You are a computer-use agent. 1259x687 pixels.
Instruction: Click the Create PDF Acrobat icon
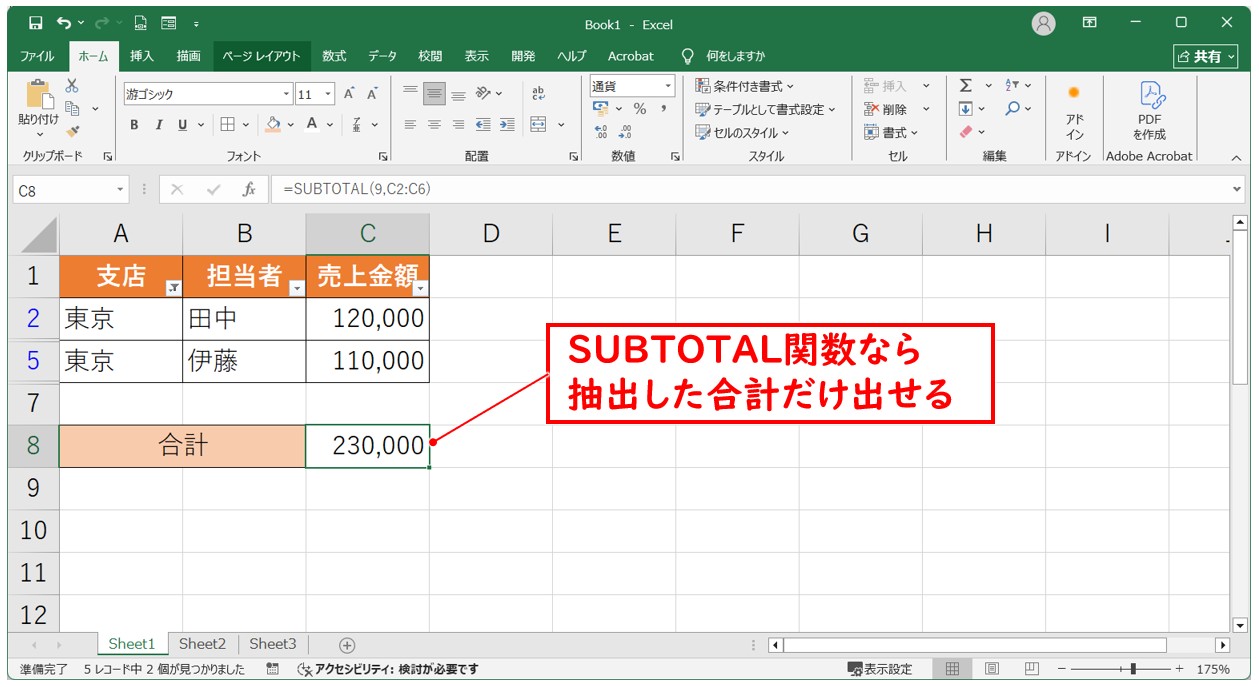pos(1149,109)
